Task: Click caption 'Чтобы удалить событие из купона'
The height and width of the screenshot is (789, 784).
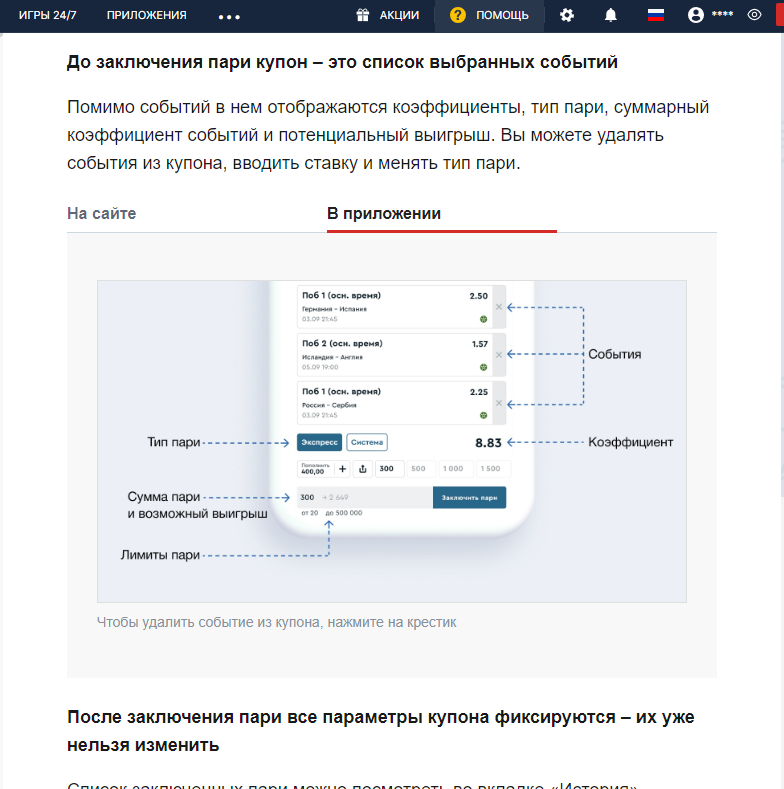Action: [277, 622]
